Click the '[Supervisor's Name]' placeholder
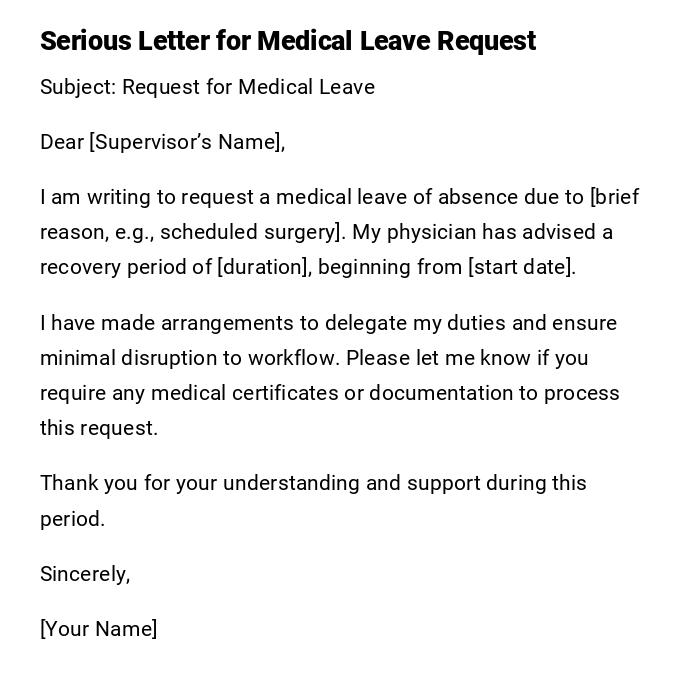The width and height of the screenshot is (700, 691). [186, 142]
